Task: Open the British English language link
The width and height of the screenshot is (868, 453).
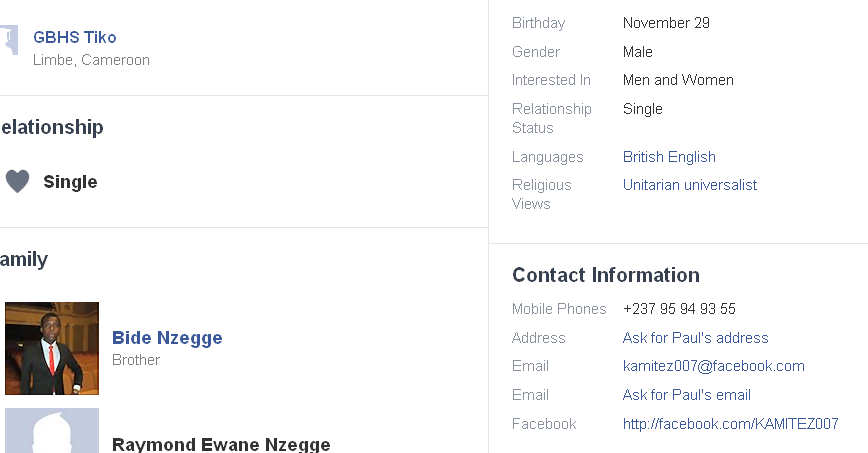Action: point(669,157)
